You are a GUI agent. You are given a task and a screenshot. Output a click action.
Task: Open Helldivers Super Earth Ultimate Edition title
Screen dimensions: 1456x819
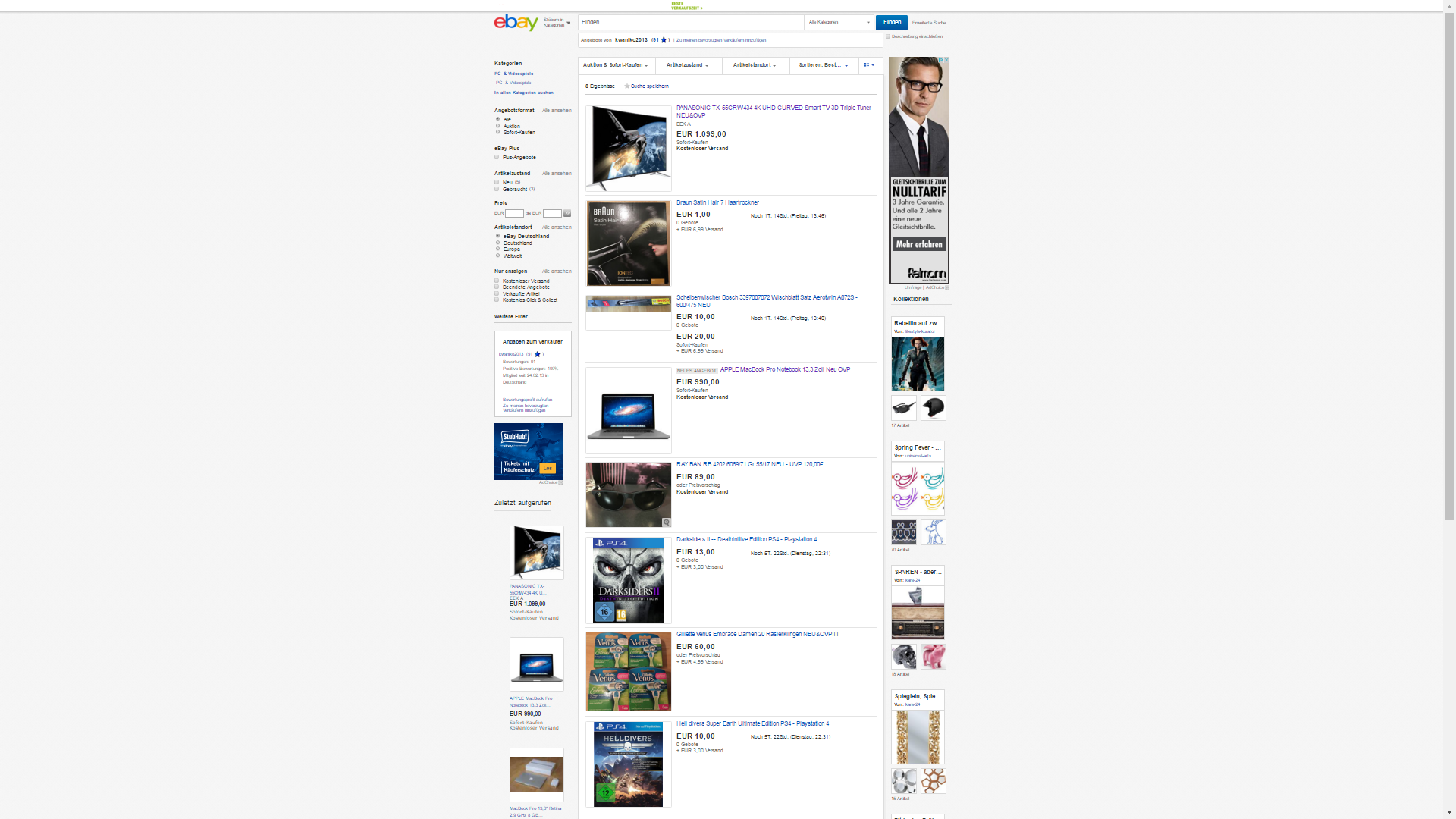[x=752, y=723]
